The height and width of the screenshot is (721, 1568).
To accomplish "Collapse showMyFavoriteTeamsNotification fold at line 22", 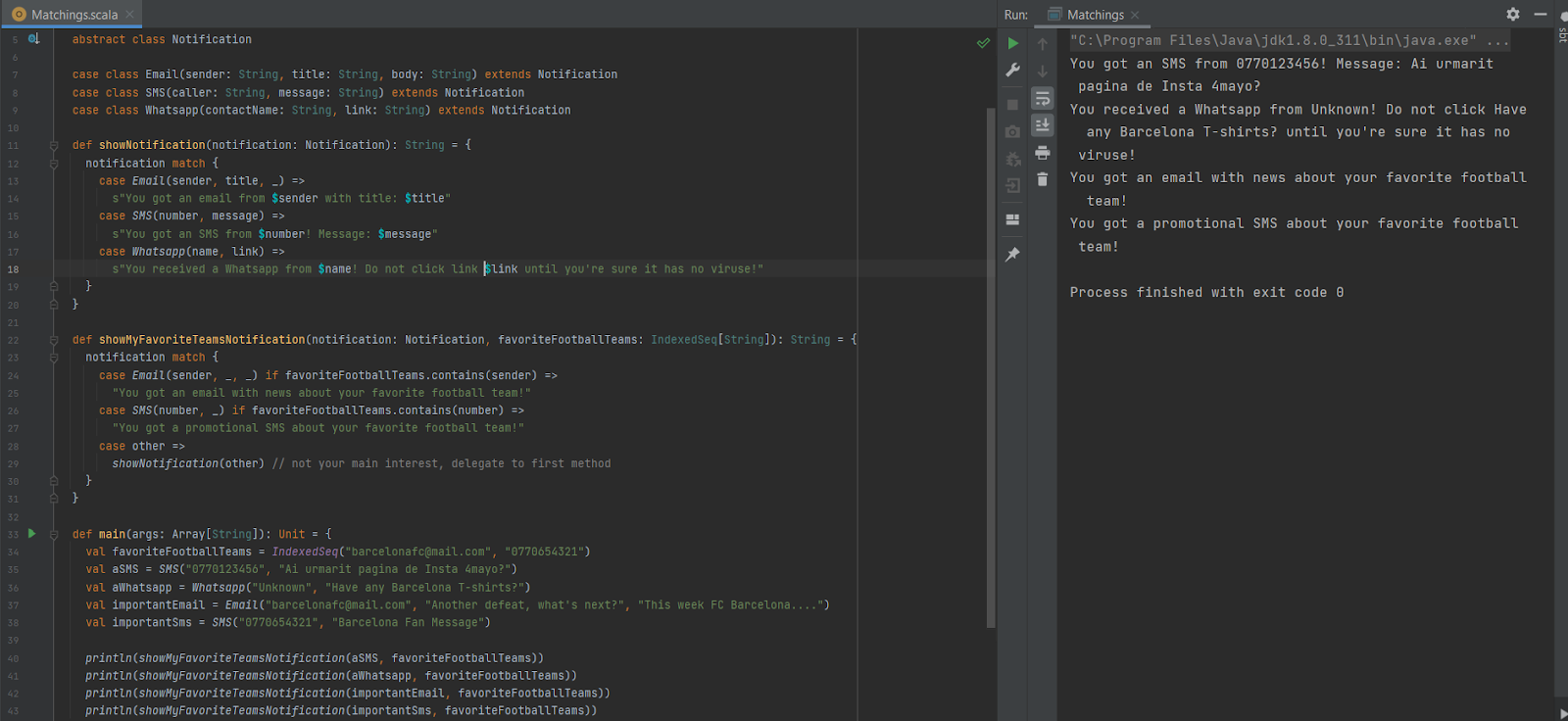I will (54, 340).
